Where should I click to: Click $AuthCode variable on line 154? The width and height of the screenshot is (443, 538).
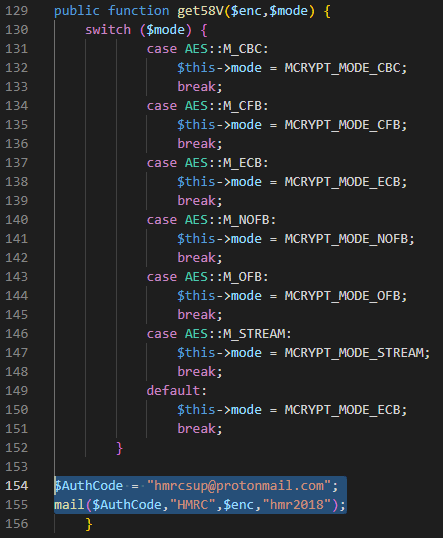click(89, 486)
